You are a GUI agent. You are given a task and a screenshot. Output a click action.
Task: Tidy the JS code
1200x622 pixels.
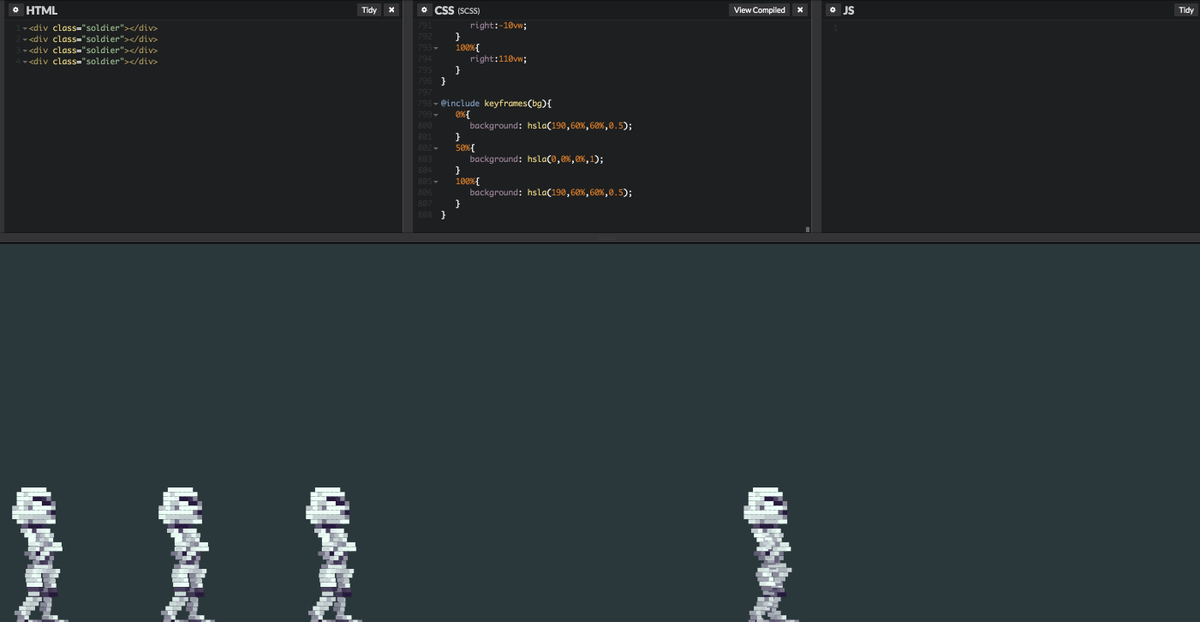point(1186,10)
